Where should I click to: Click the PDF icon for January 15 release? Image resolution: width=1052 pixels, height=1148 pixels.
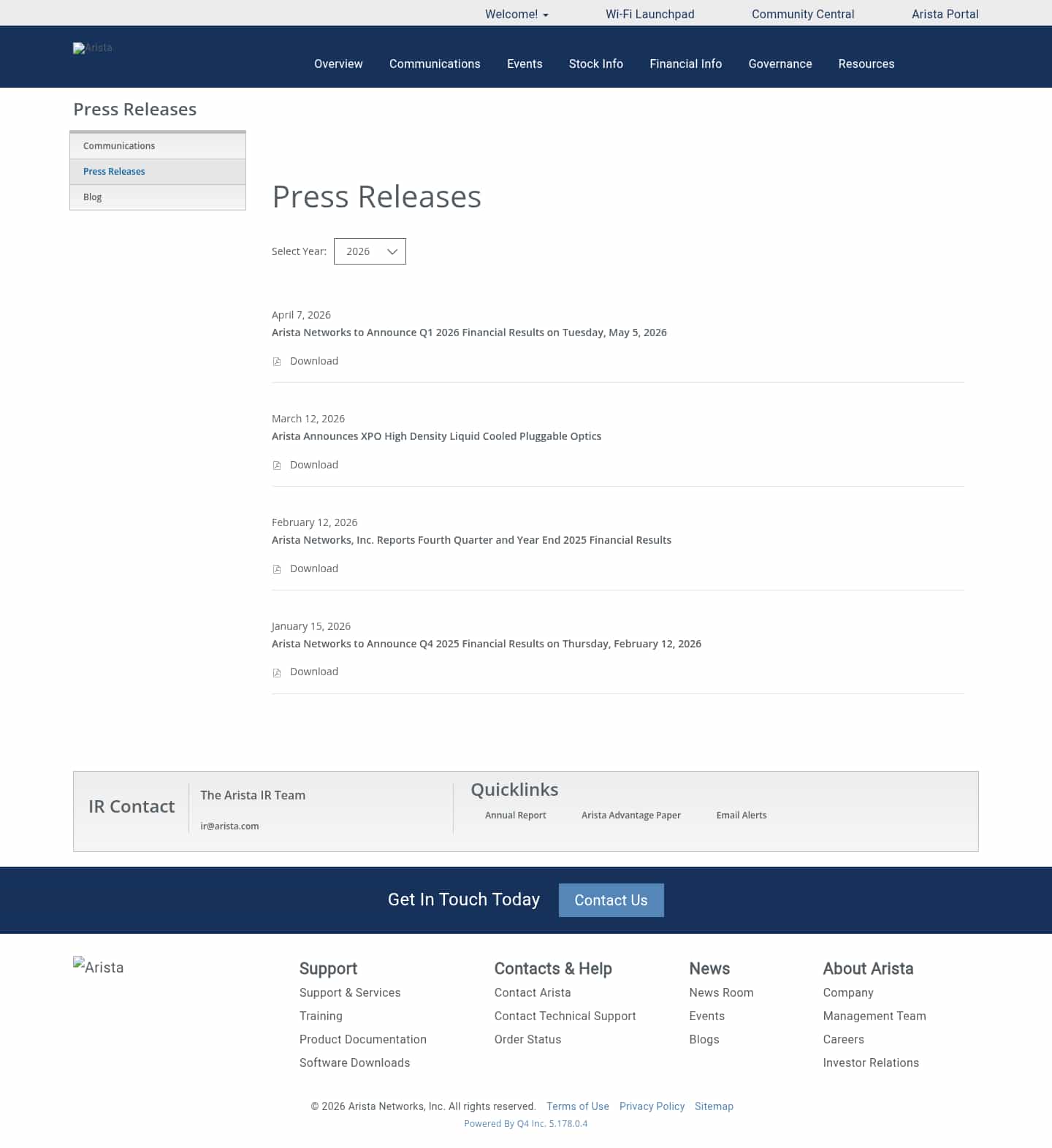tap(277, 673)
